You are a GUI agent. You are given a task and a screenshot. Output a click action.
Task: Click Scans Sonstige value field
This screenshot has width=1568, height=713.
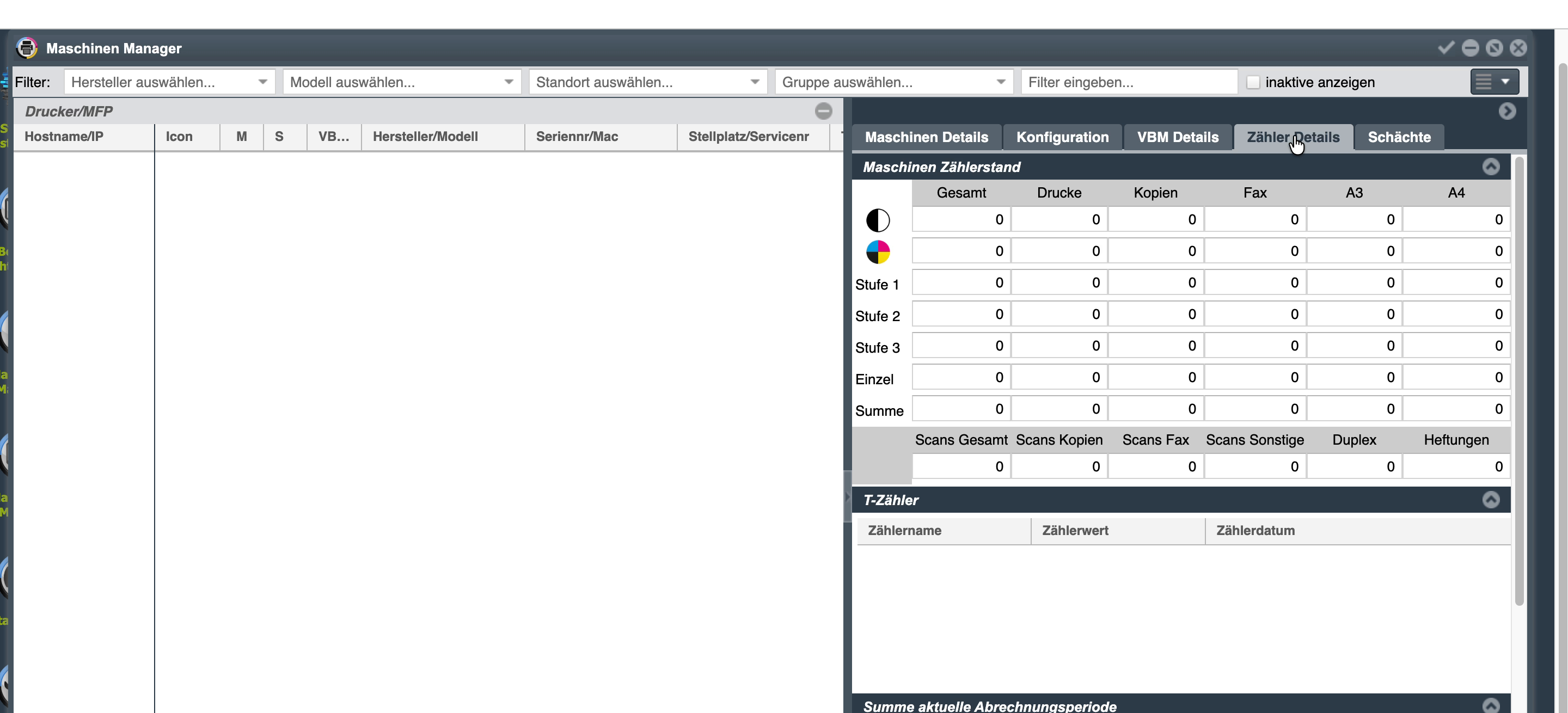(1255, 466)
